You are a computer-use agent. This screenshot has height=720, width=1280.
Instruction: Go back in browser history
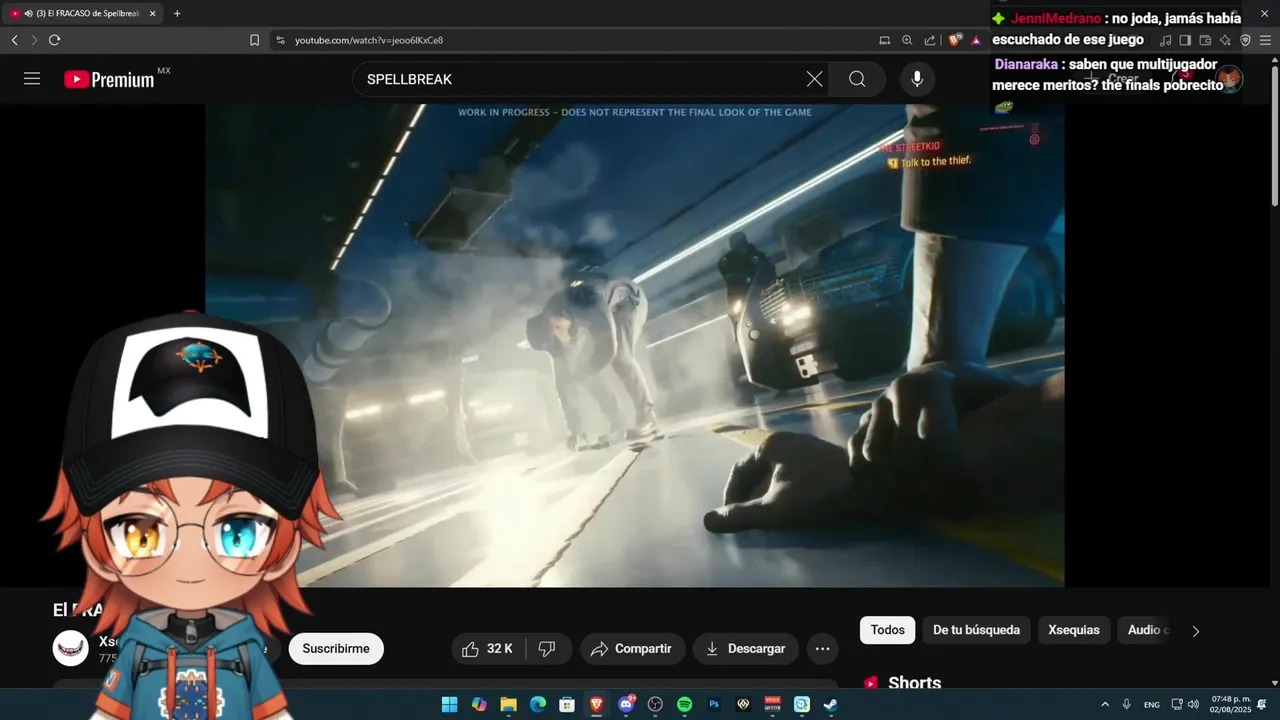(x=14, y=40)
